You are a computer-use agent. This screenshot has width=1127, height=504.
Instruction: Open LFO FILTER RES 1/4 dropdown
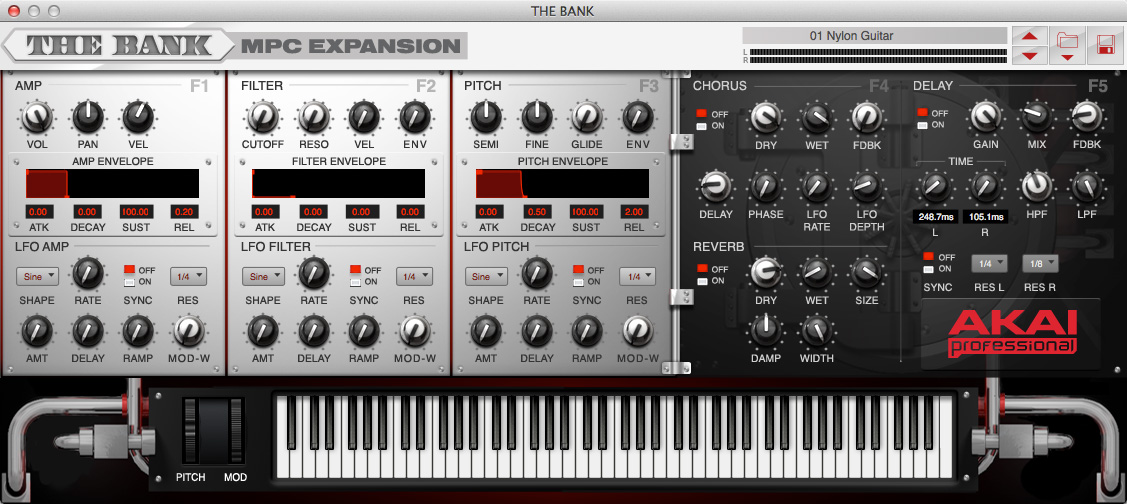coord(414,276)
